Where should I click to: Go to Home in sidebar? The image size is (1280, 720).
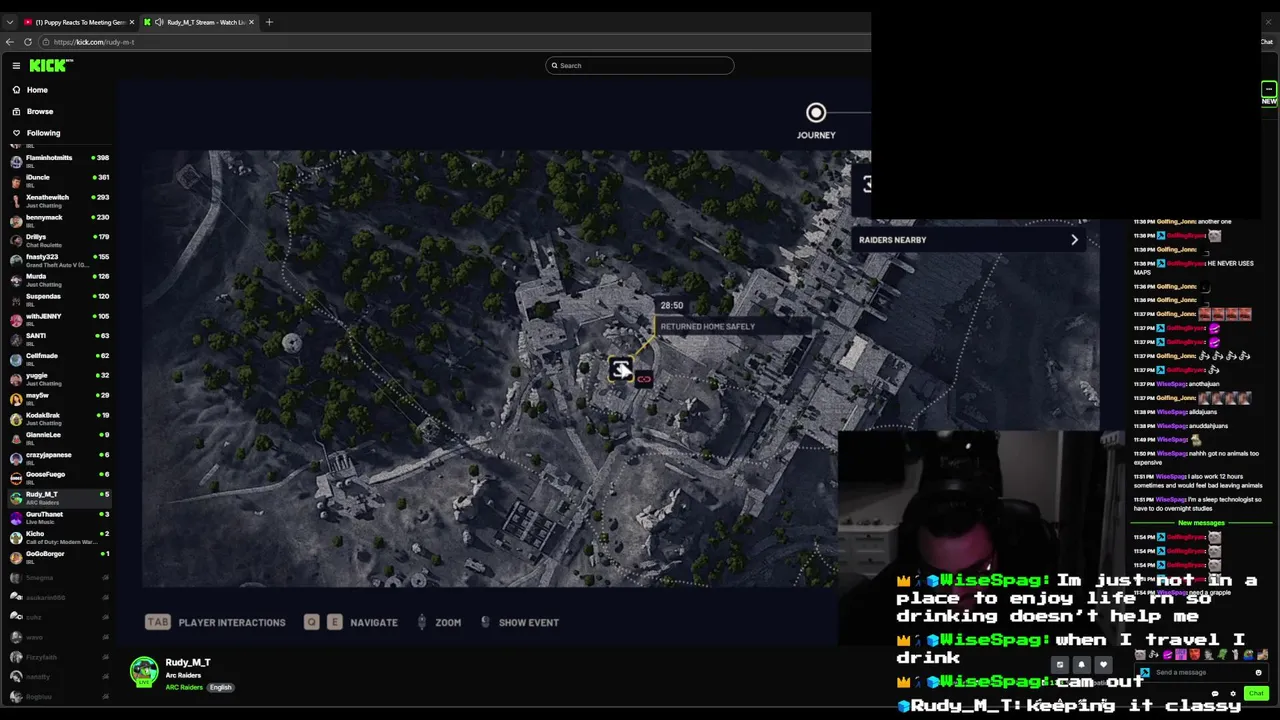click(37, 90)
